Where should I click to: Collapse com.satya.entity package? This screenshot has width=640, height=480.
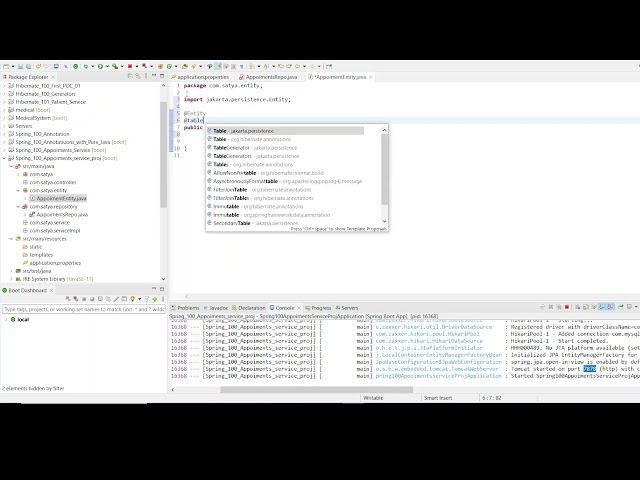pyautogui.click(x=18, y=190)
